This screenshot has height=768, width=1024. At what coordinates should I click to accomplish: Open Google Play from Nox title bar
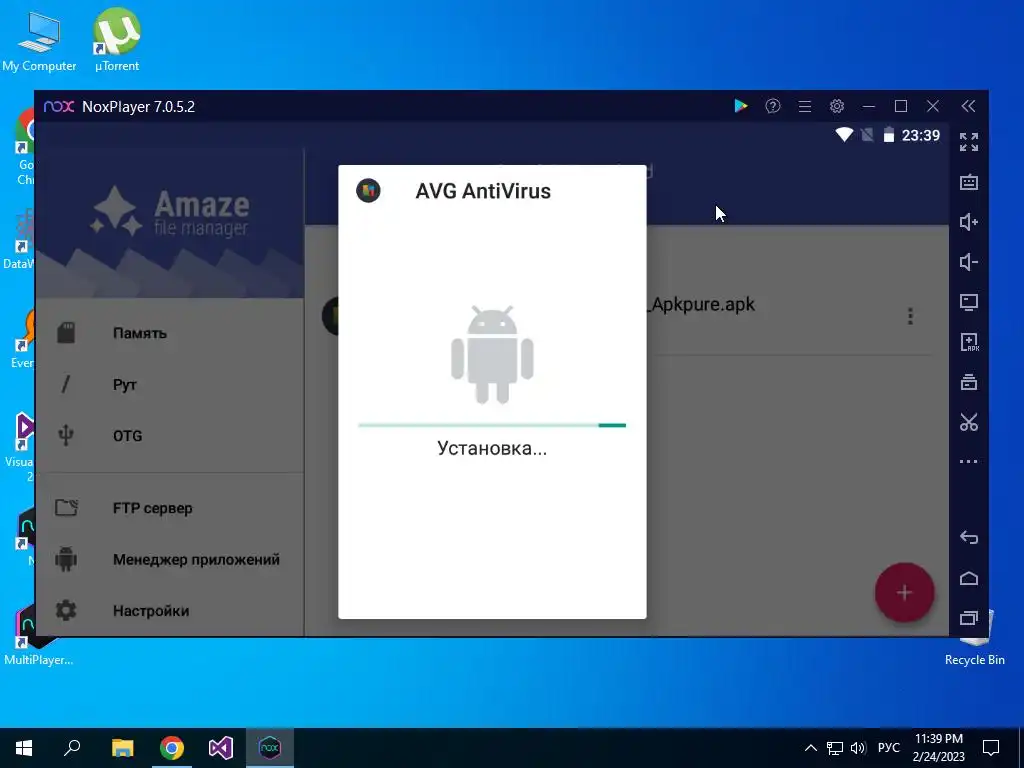click(x=741, y=106)
